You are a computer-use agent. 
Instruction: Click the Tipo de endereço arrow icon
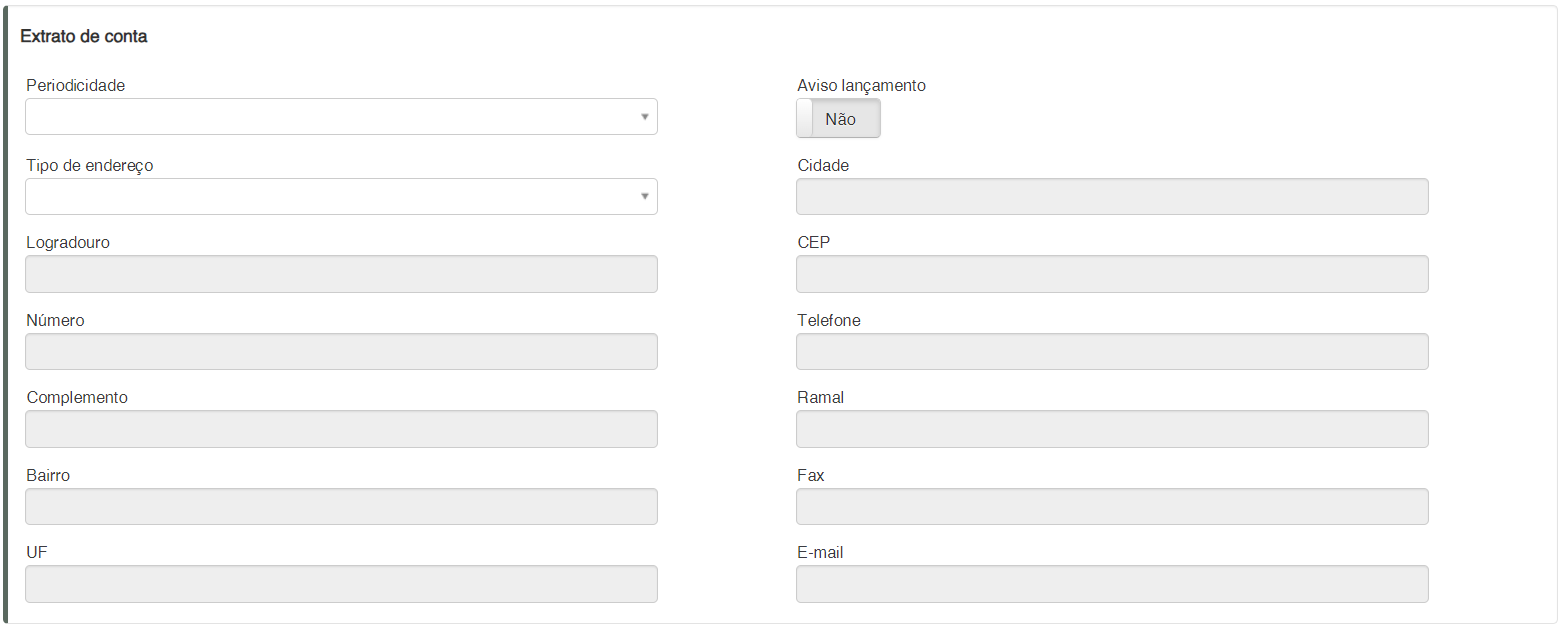click(x=645, y=197)
